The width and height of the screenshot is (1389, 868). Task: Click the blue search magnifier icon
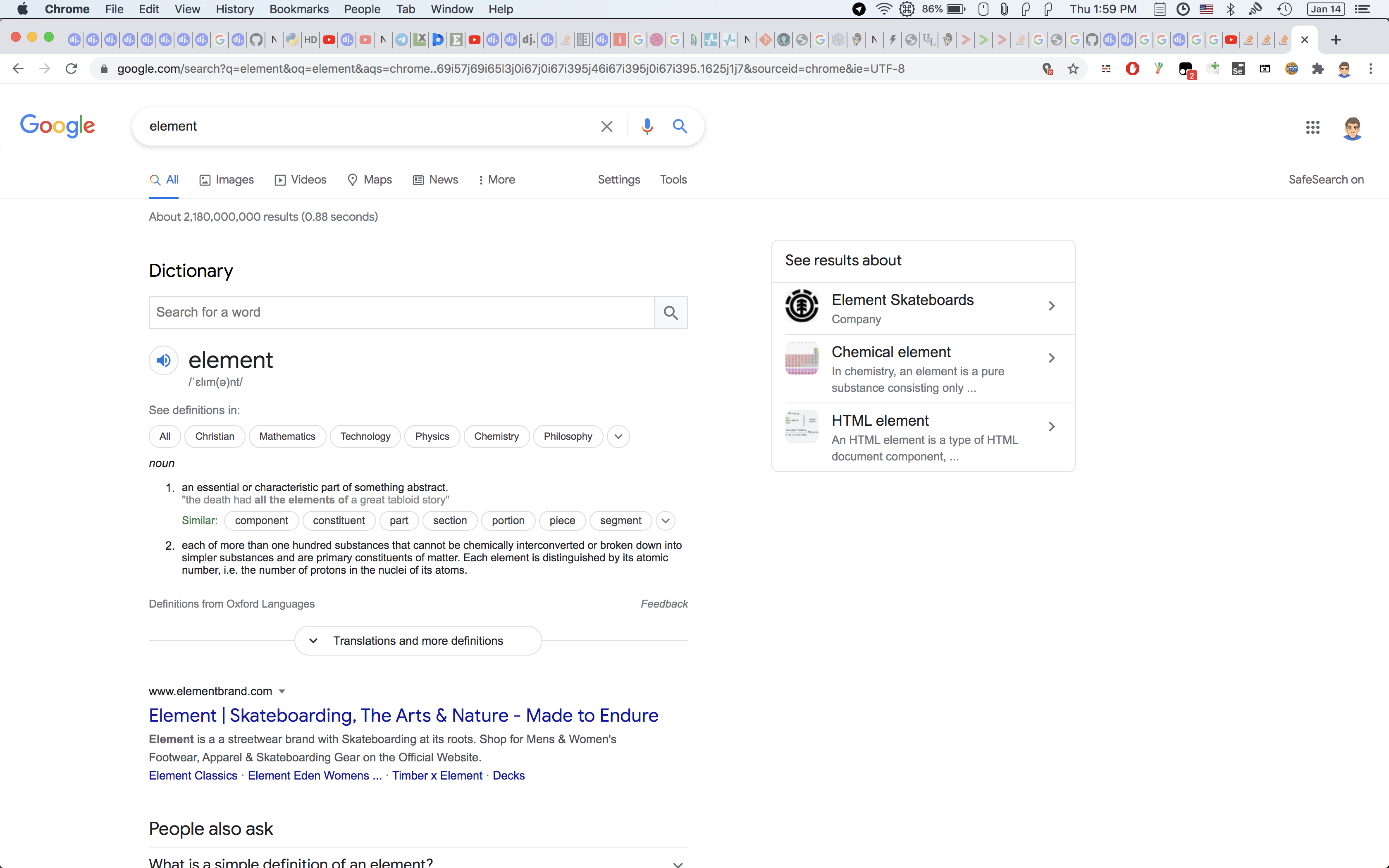[680, 126]
